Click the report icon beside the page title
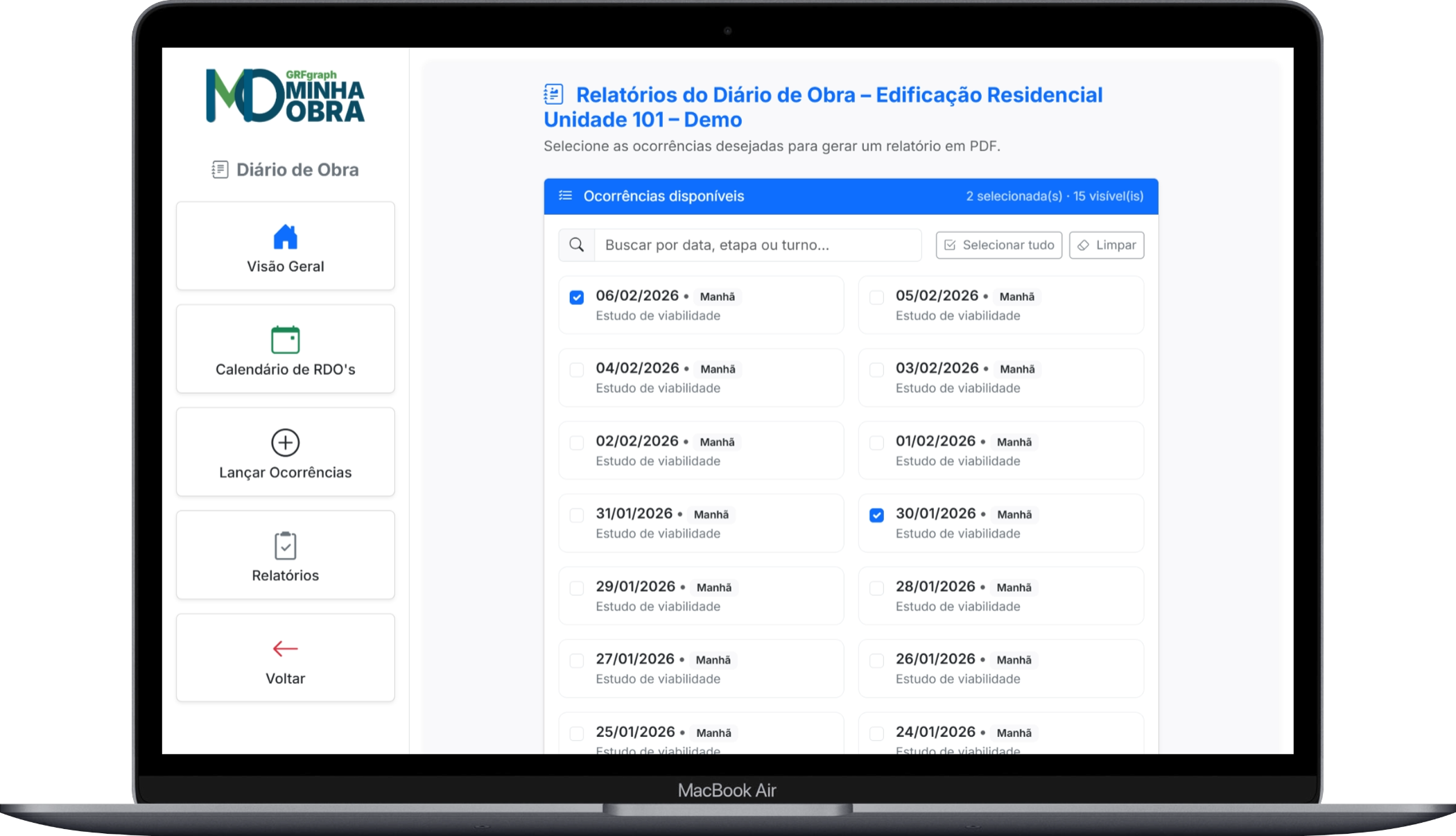Screen dimensions: 1456x836 (x=553, y=94)
